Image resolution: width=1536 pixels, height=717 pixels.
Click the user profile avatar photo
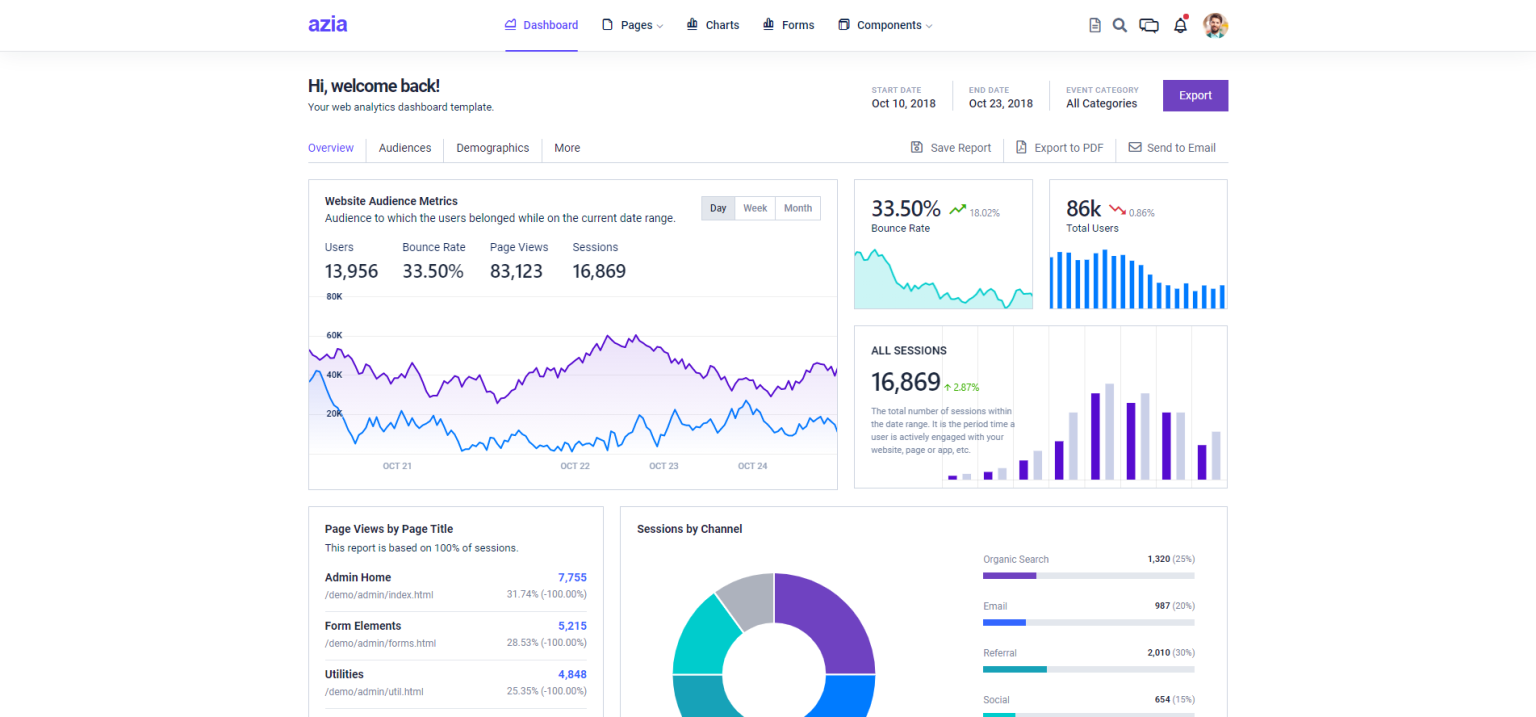point(1216,25)
